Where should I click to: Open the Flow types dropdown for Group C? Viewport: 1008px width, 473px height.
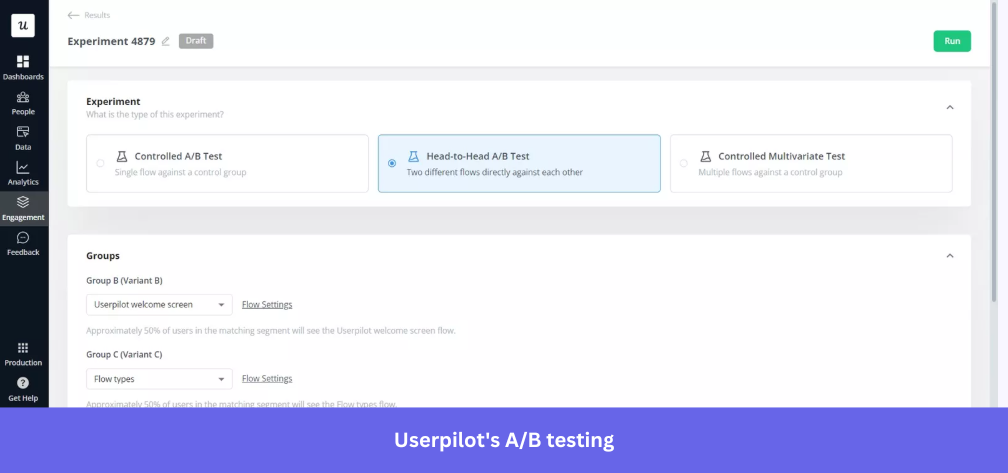[x=159, y=379]
